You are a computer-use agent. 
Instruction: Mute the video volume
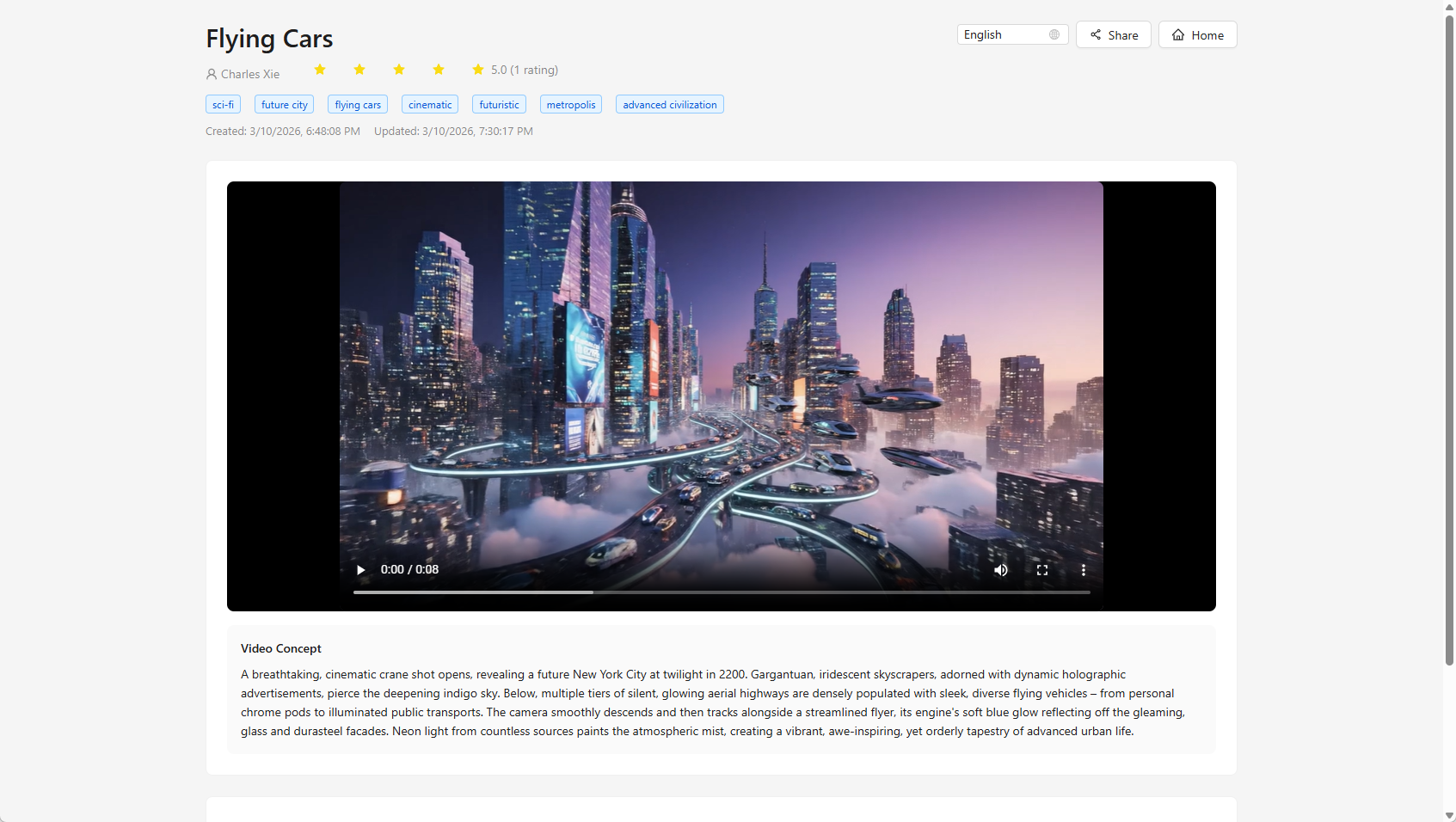coord(1001,570)
